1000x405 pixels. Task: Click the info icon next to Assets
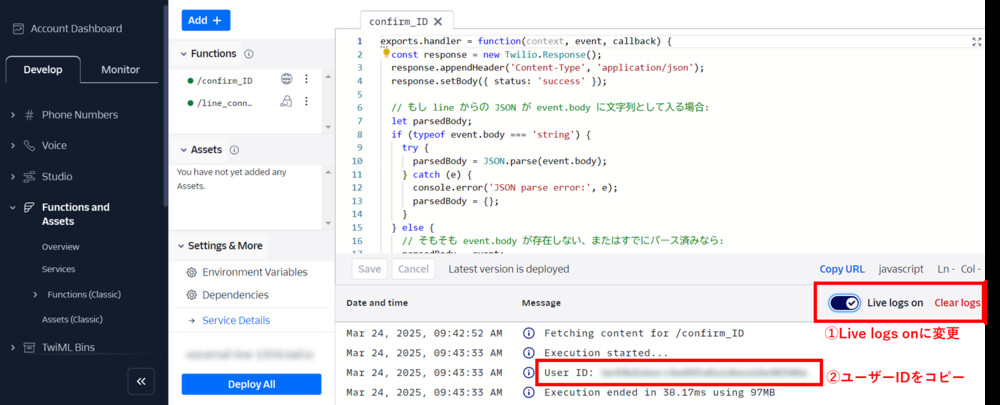[234, 150]
